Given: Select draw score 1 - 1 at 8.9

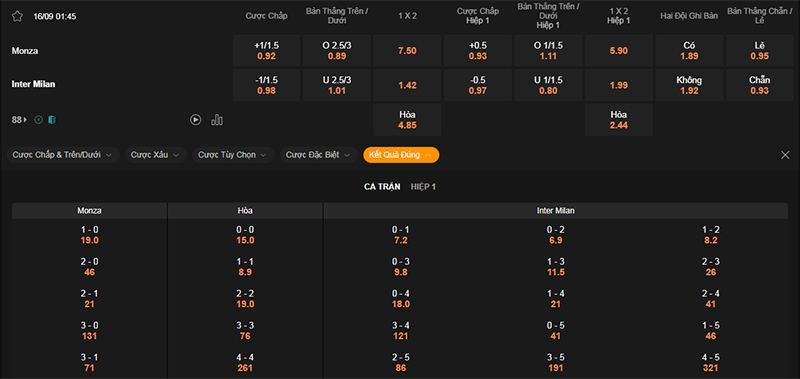Looking at the screenshot, I should point(245,267).
